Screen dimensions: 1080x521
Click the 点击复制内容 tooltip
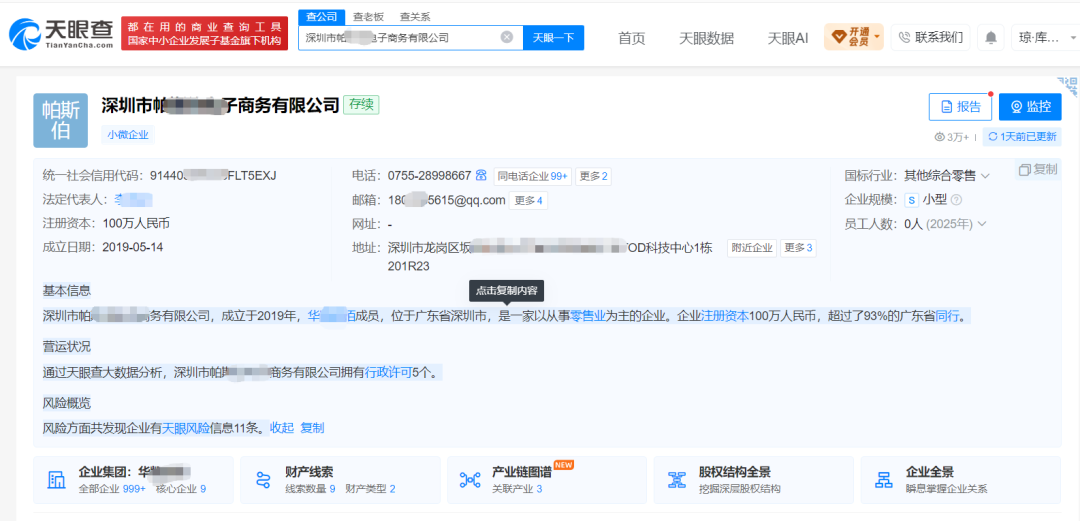[x=507, y=290]
